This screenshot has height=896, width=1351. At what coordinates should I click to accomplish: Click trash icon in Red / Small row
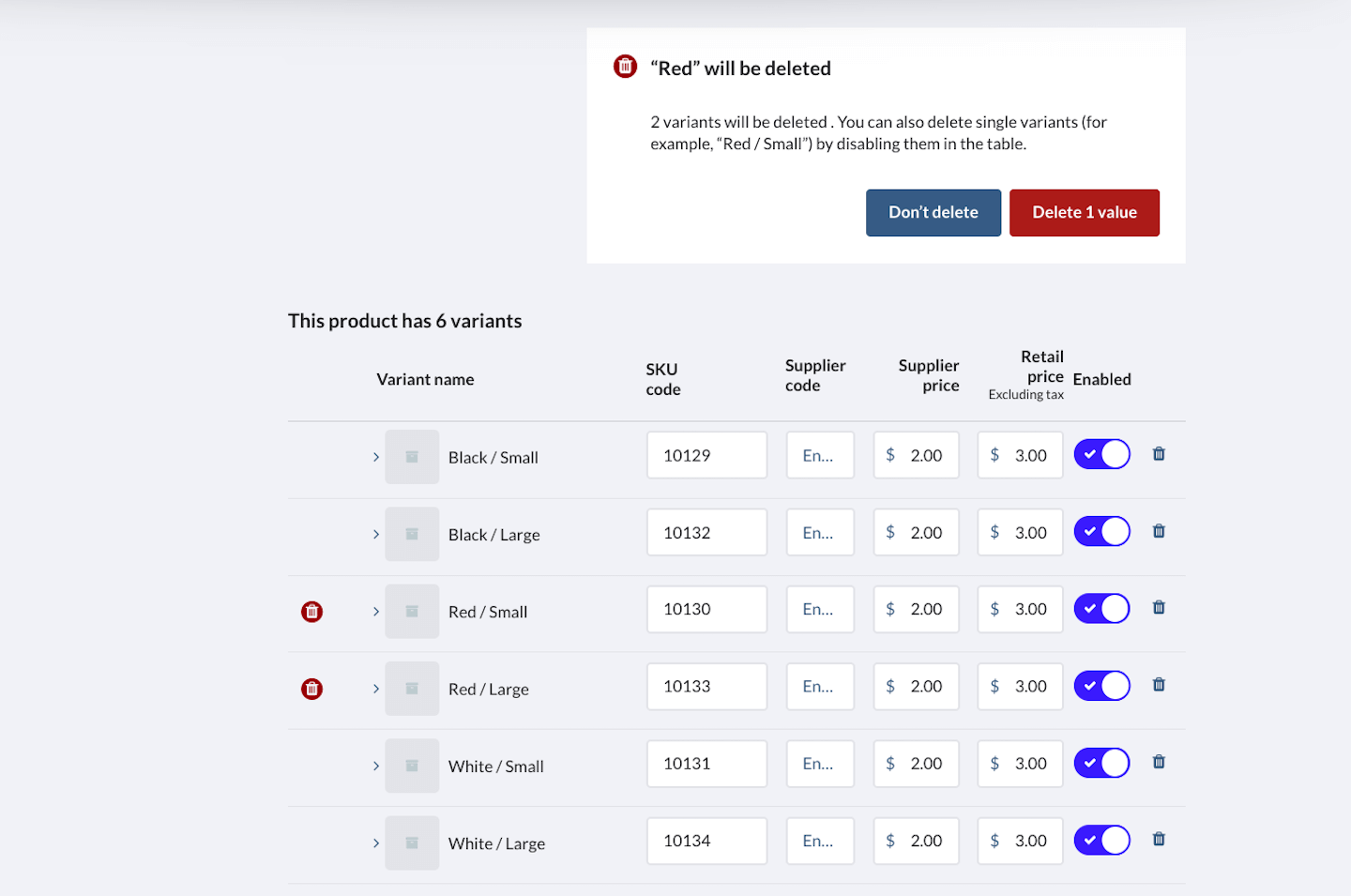click(1159, 608)
